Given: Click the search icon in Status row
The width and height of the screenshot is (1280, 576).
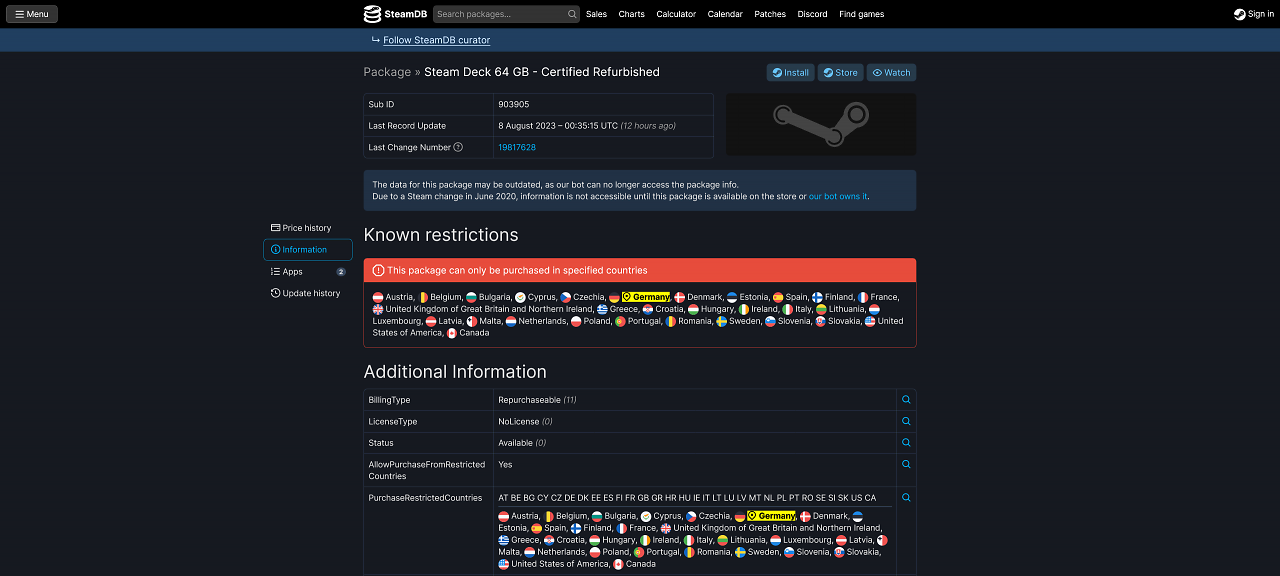Looking at the screenshot, I should pyautogui.click(x=906, y=443).
